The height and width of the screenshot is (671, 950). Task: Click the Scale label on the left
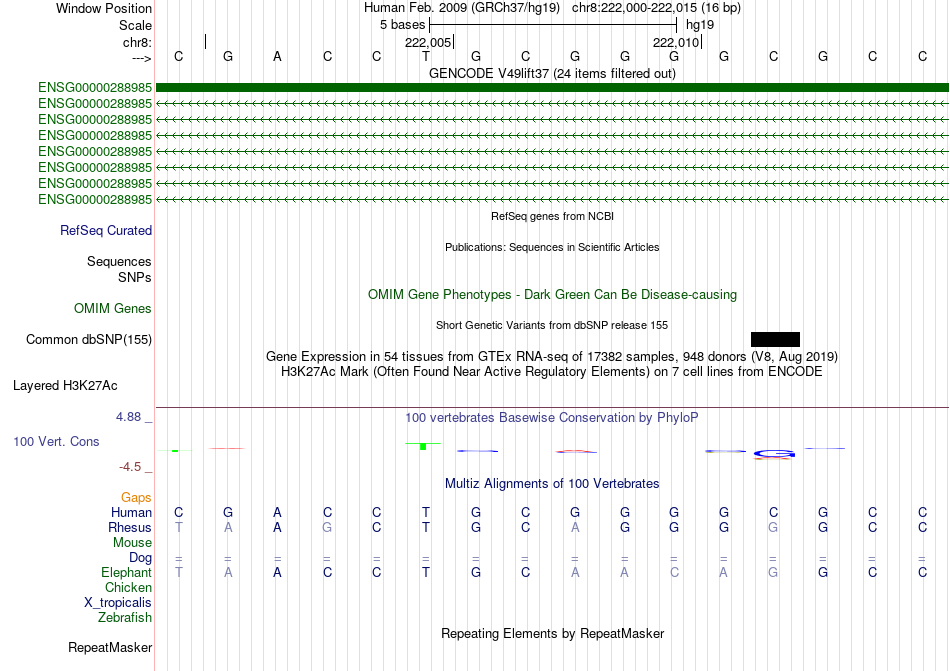[x=135, y=25]
